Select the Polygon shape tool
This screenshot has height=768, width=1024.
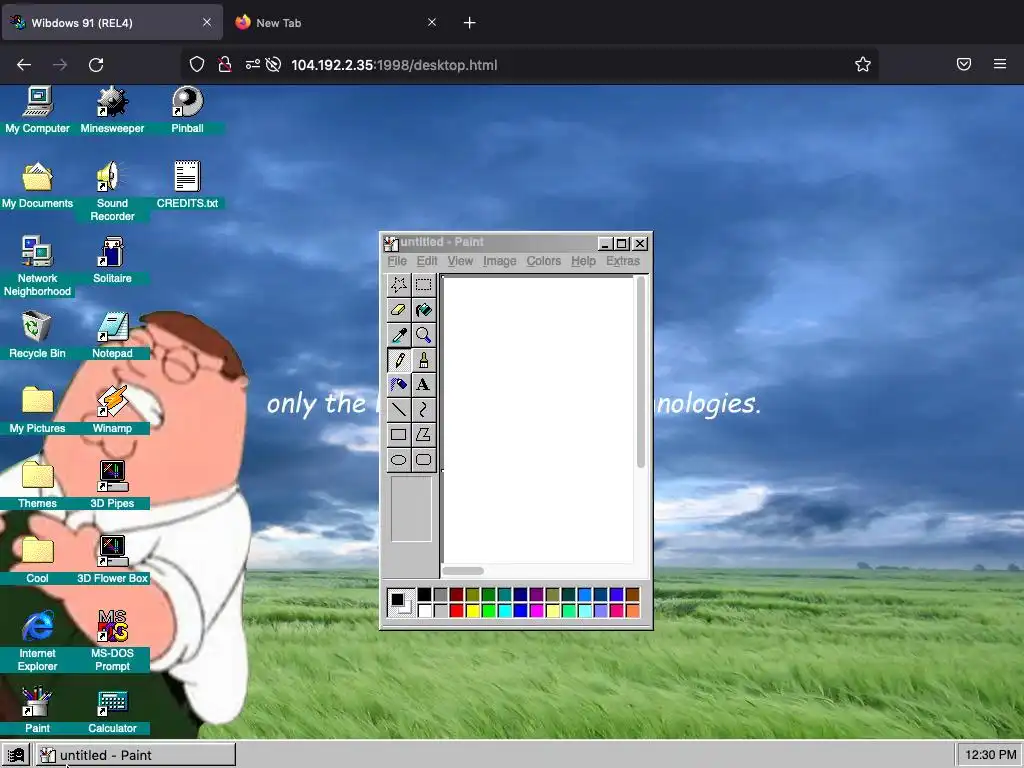point(423,434)
